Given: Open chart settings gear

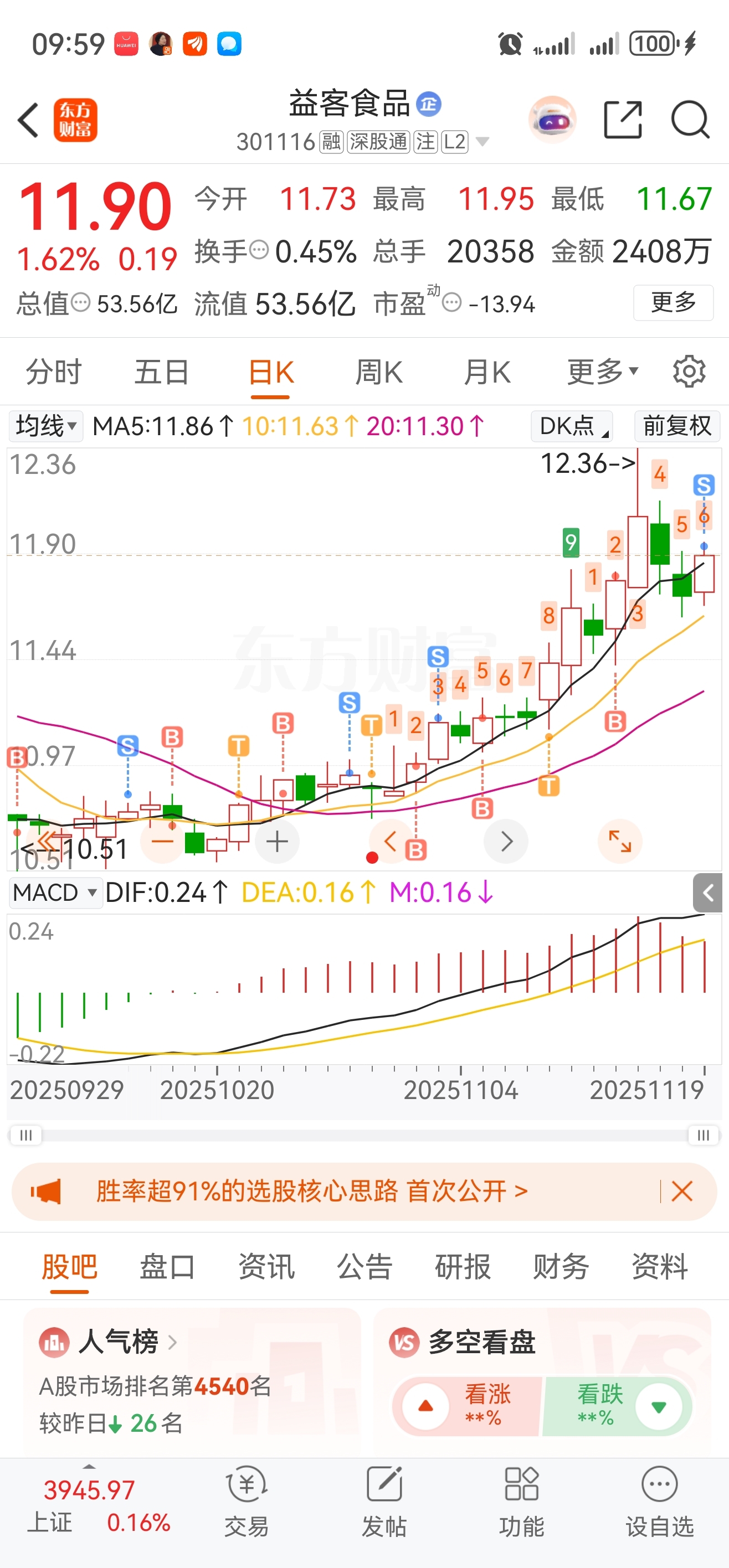Looking at the screenshot, I should point(690,372).
